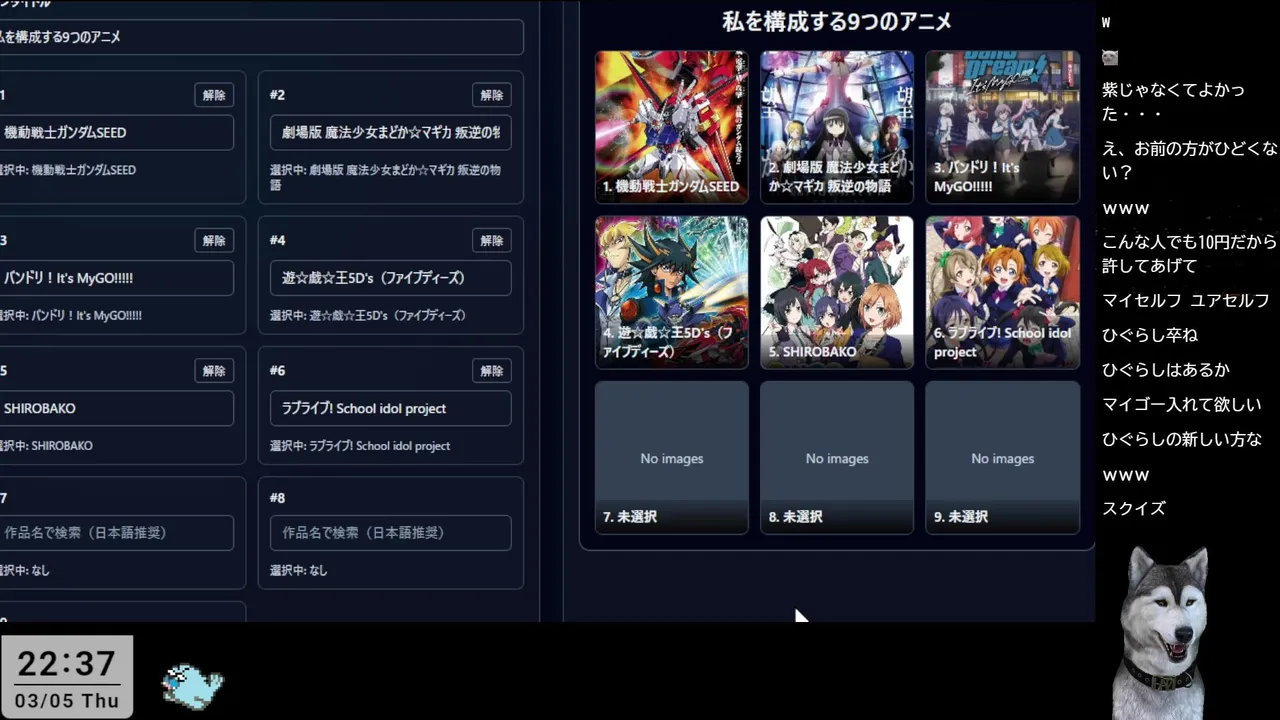This screenshot has height=720, width=1280.
Task: Focus the title field 私を構成する9つのアニメ
Action: tap(260, 37)
